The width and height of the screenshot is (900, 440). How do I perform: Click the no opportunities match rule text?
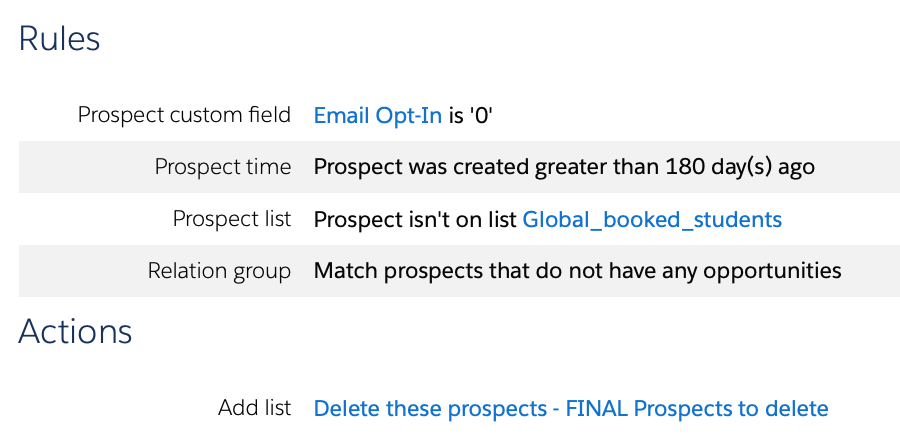pyautogui.click(x=577, y=271)
